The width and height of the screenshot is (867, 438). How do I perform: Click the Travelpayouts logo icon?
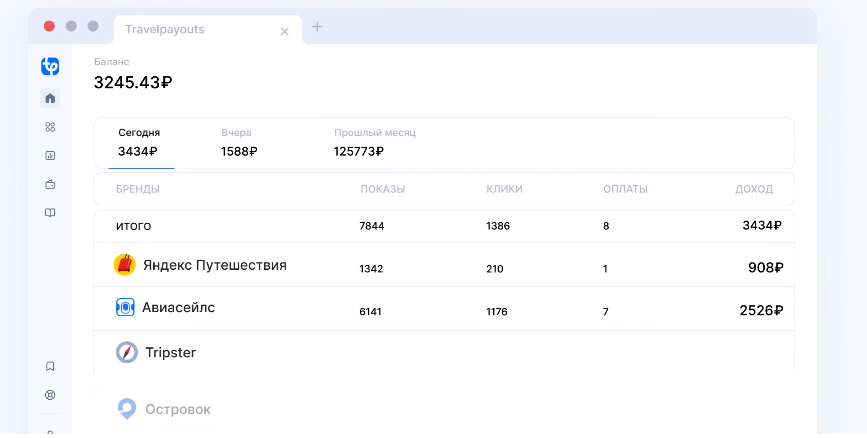50,66
